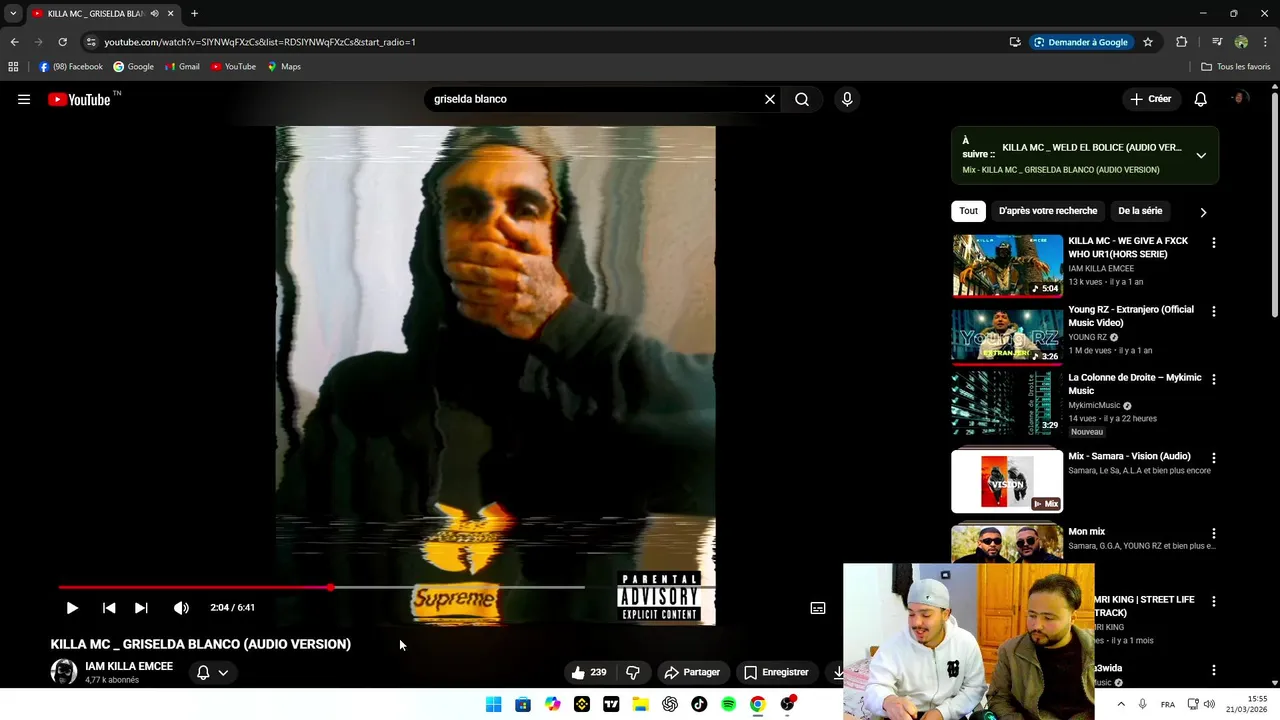Open the Young RZ Extranjero video thumbnail

1007,335
